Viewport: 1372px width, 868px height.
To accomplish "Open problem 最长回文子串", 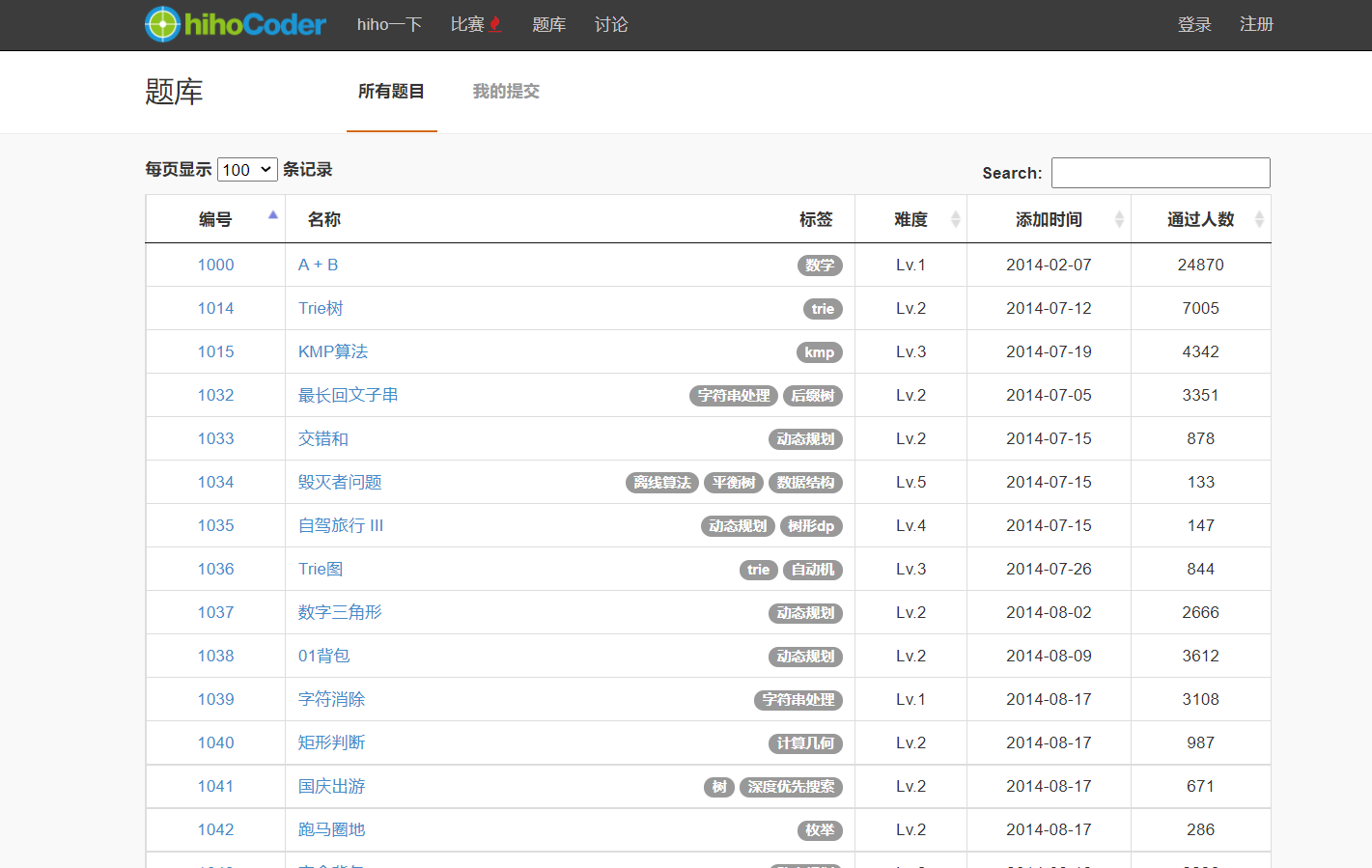I will point(349,395).
